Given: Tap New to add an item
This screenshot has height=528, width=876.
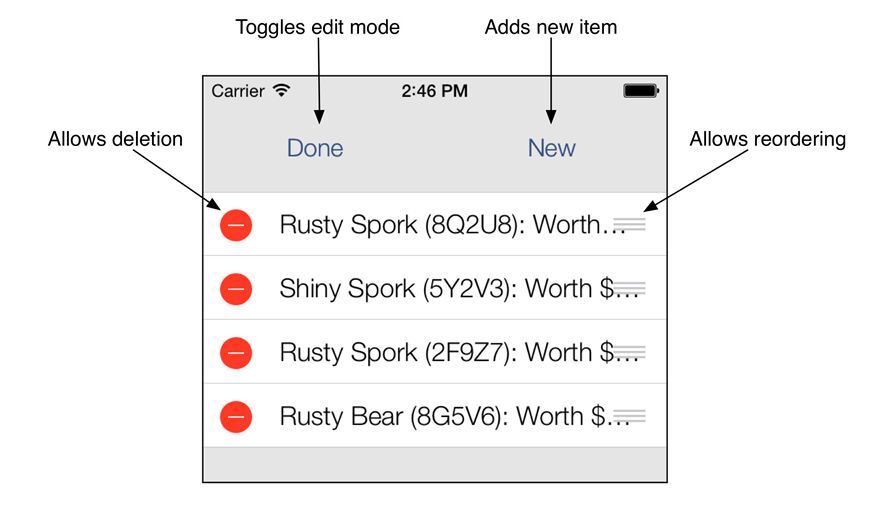Looking at the screenshot, I should click(x=551, y=148).
